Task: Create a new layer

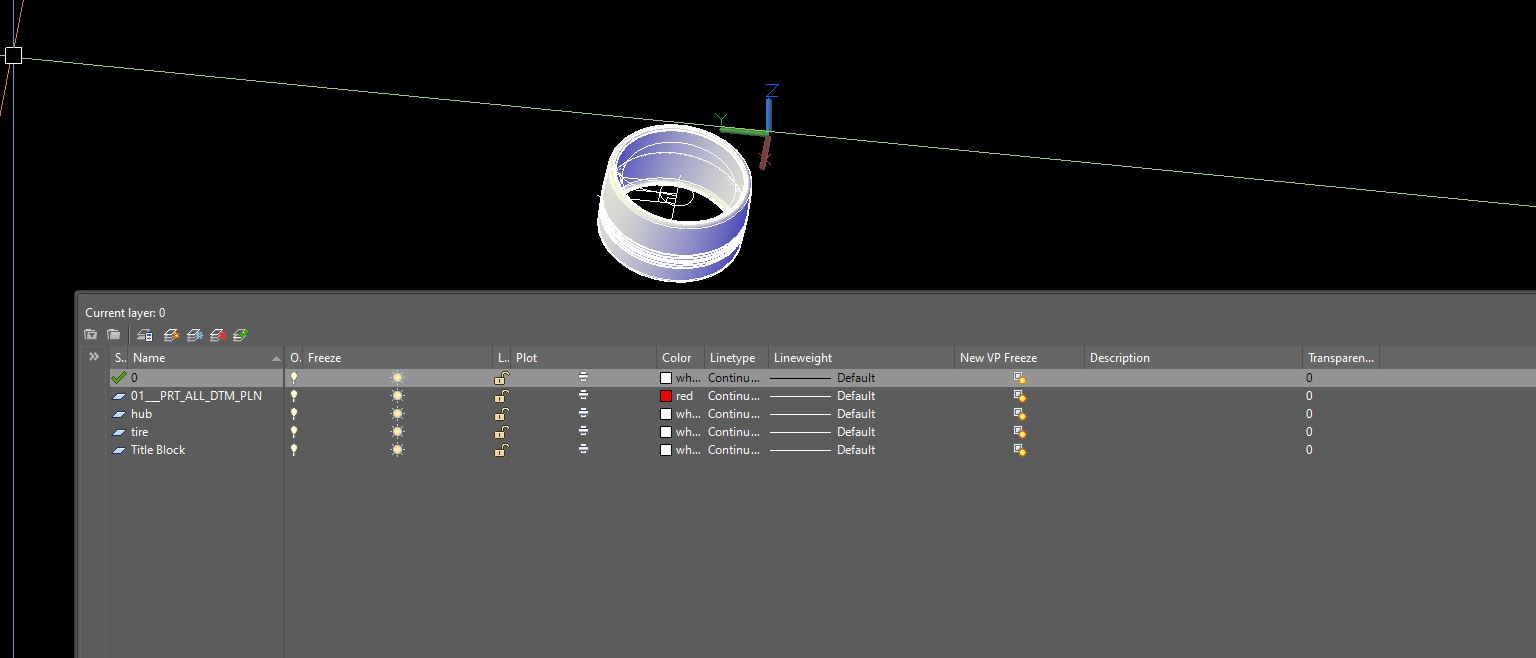Action: pyautogui.click(x=170, y=335)
